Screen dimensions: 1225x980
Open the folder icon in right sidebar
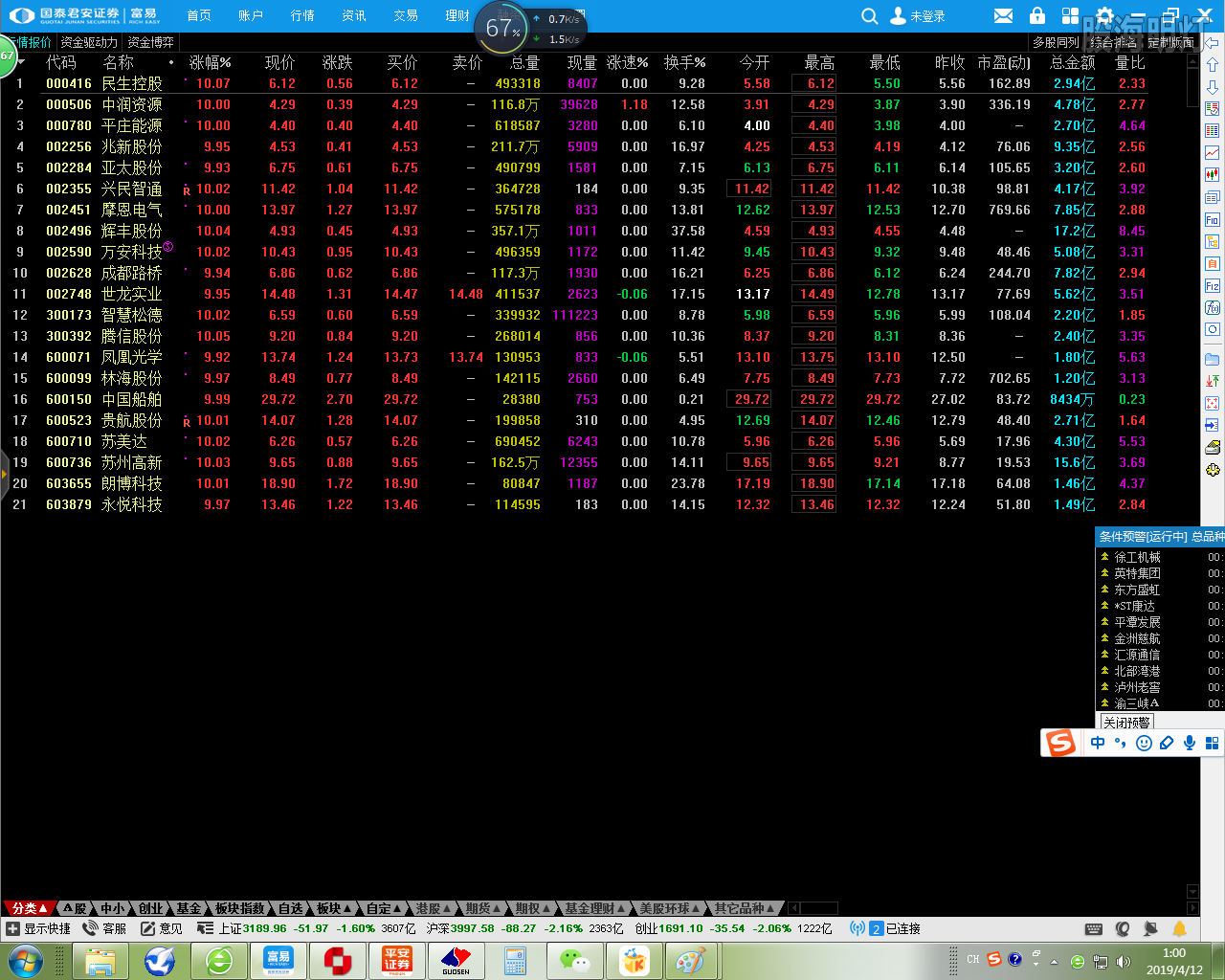coord(1212,359)
